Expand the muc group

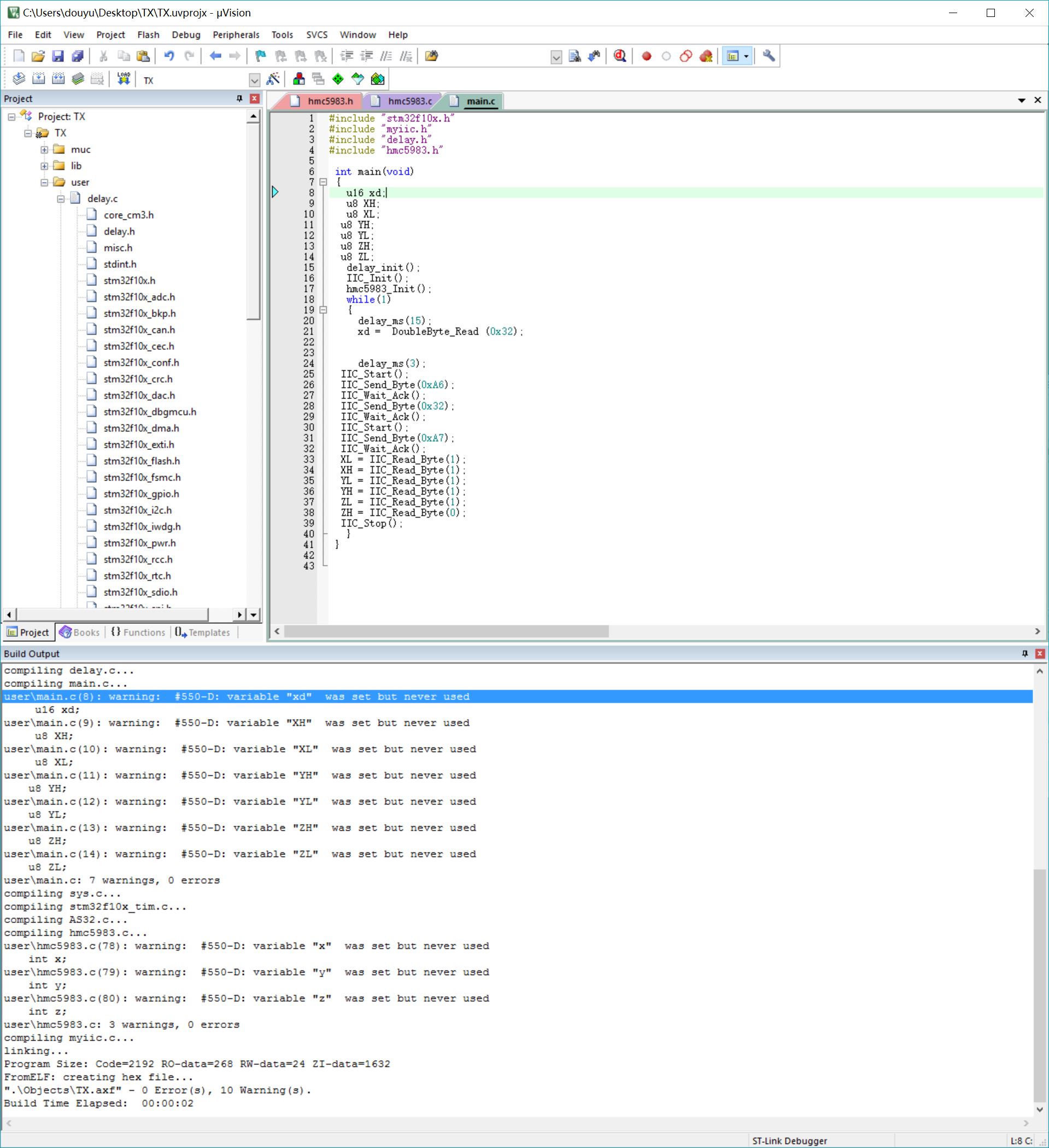coord(44,150)
